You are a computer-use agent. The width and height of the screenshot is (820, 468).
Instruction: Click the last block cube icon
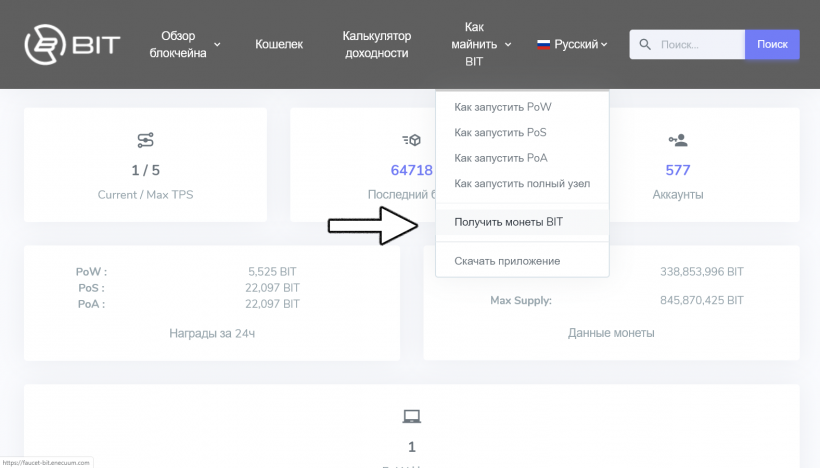412,140
